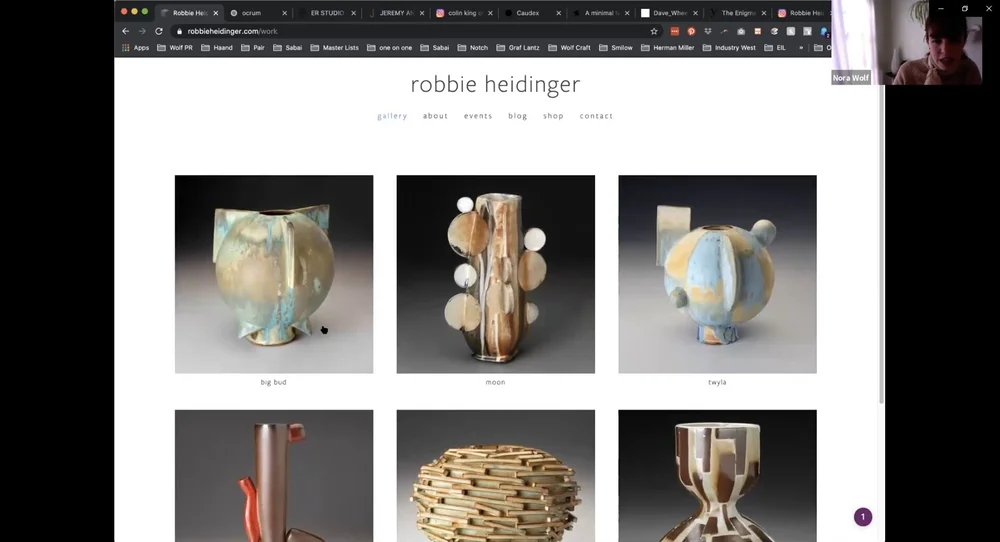The height and width of the screenshot is (542, 1000).
Task: Reload the page with the refresh icon
Action: 159,31
